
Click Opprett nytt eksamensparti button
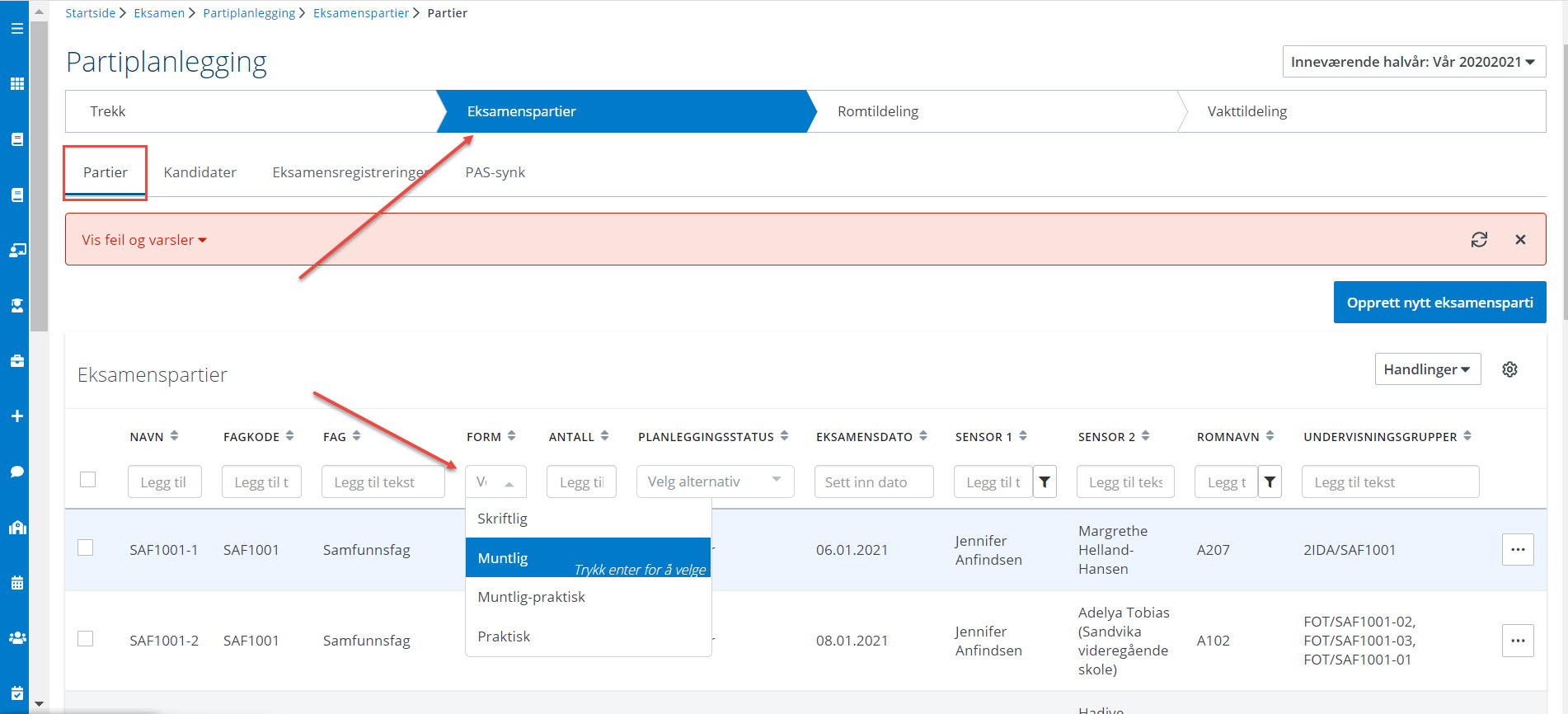click(x=1439, y=303)
